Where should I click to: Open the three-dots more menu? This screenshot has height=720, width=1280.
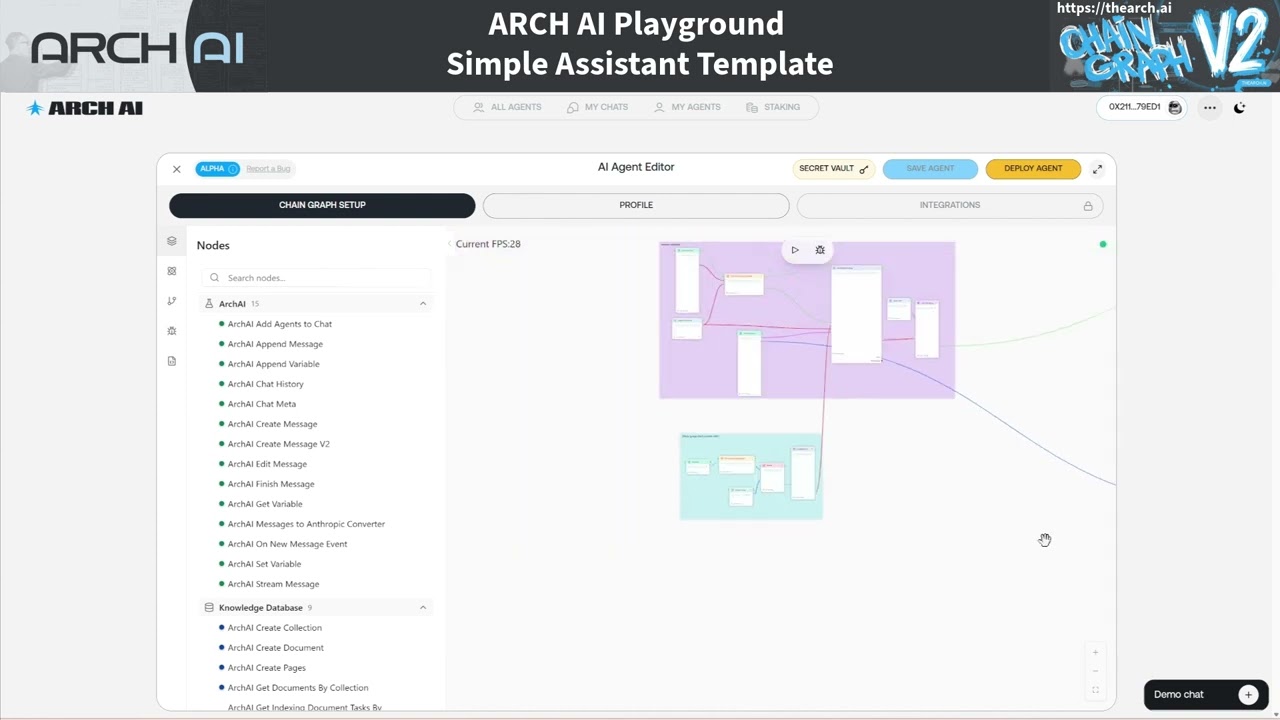tap(1210, 108)
